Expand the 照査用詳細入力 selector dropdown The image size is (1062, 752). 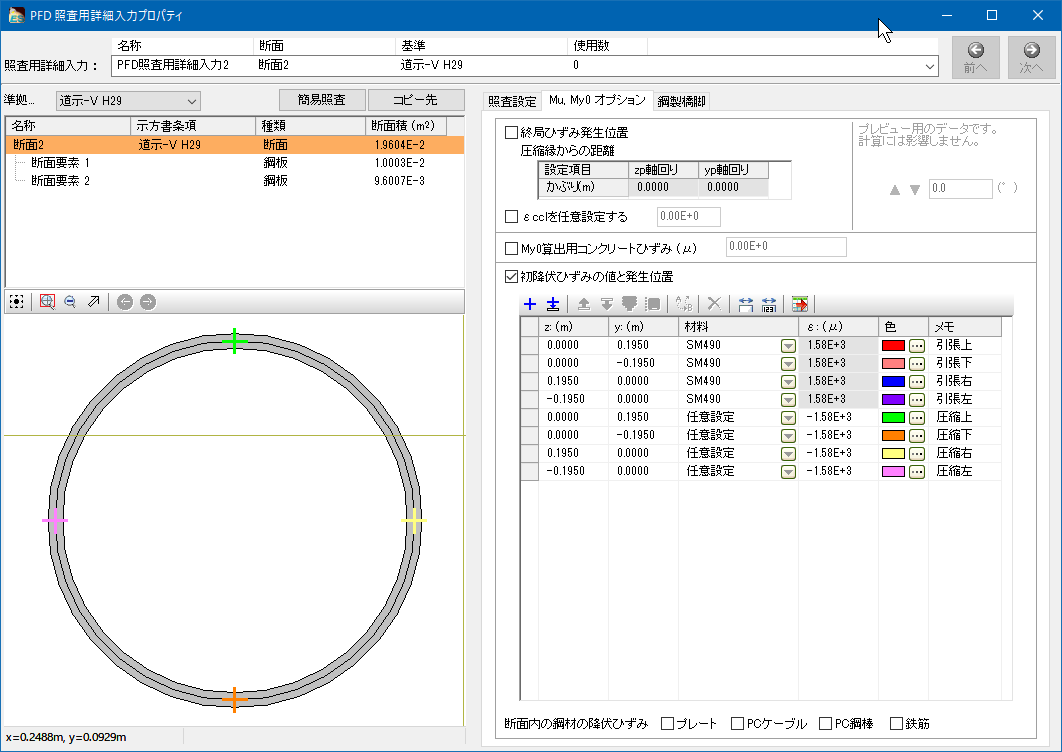pos(930,65)
